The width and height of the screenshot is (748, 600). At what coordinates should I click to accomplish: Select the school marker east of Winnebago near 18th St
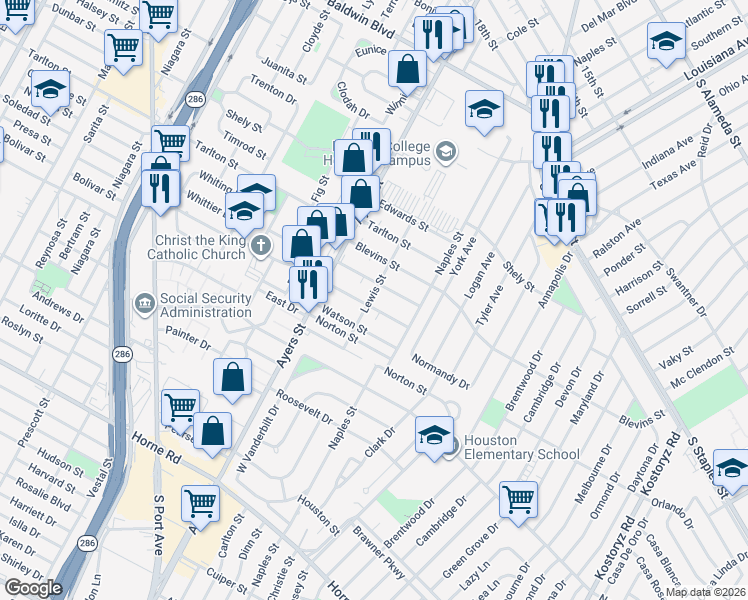(484, 108)
